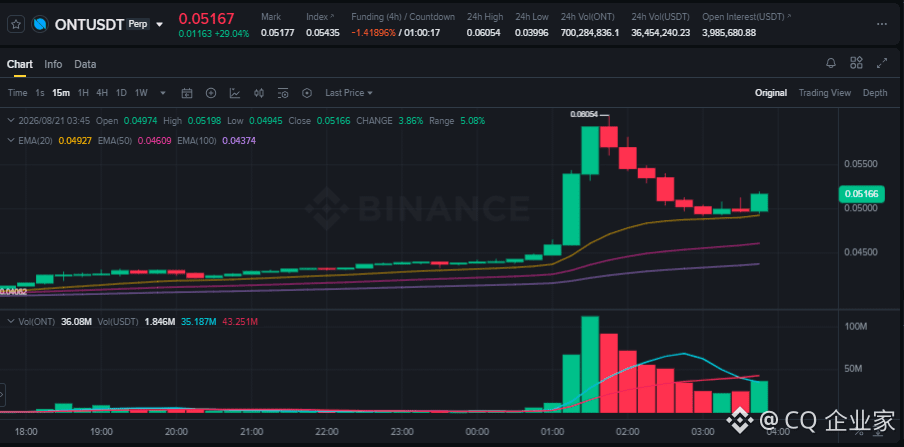Click the Mark price 0.05177
The height and width of the screenshot is (447, 904).
[277, 33]
